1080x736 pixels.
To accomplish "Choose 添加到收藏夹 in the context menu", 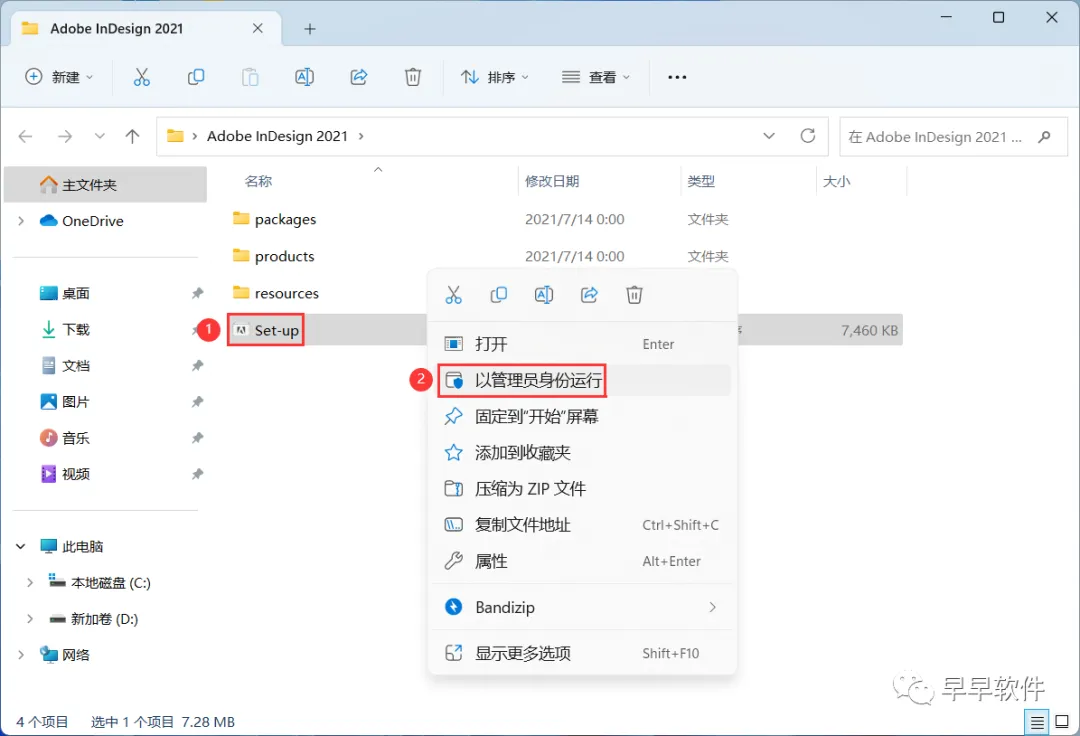I will pyautogui.click(x=582, y=452).
